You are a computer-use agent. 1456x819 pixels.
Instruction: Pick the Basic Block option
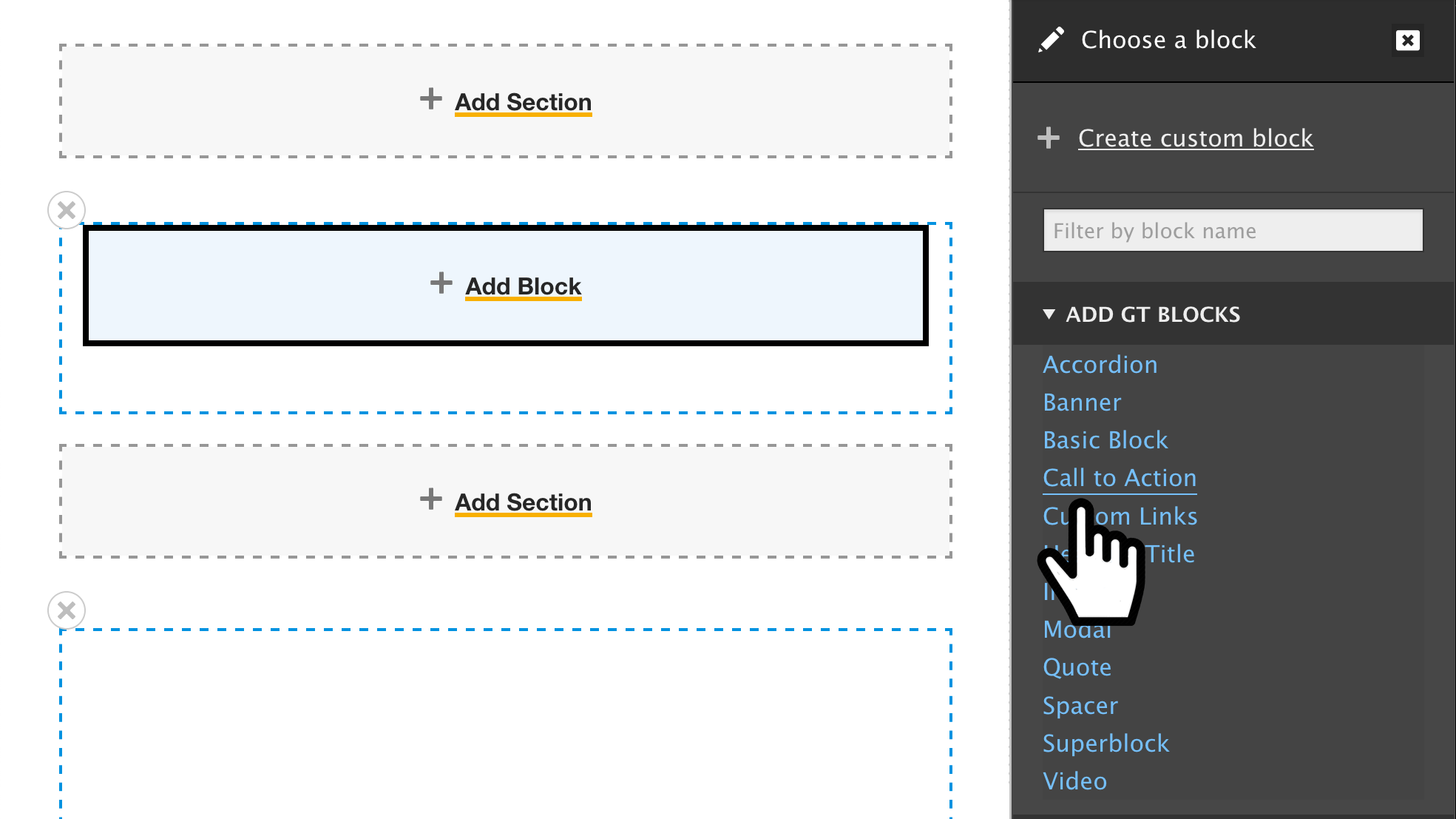pos(1105,440)
